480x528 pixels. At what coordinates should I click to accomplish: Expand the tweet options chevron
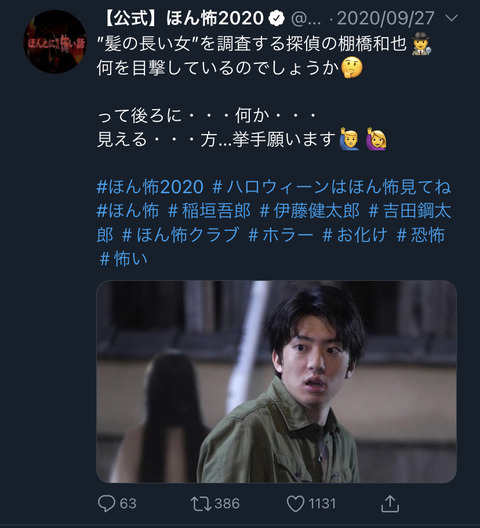tap(451, 18)
